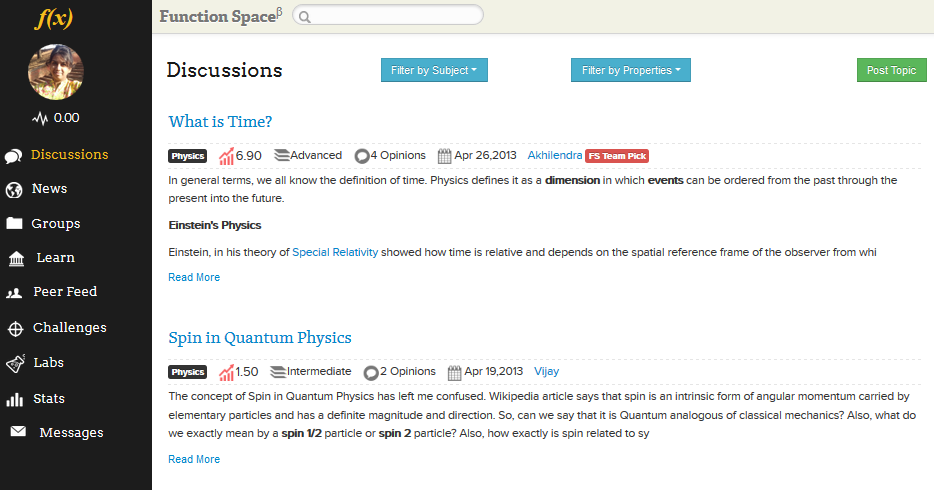Screen dimensions: 934x490
Task: Open the Groups folder icon
Action: coord(14,223)
